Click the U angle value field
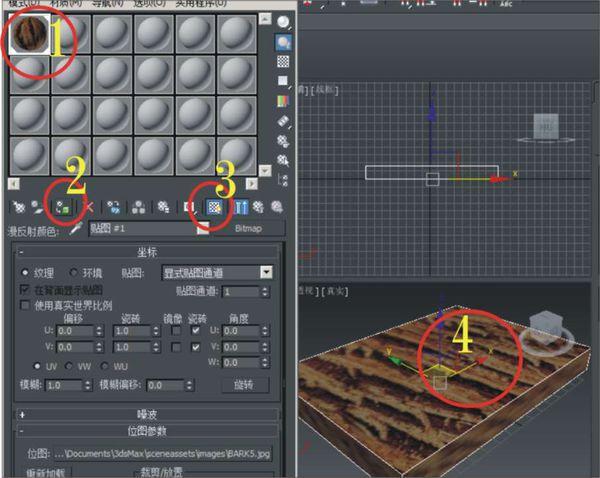Viewport: 600px width, 478px height. point(241,331)
